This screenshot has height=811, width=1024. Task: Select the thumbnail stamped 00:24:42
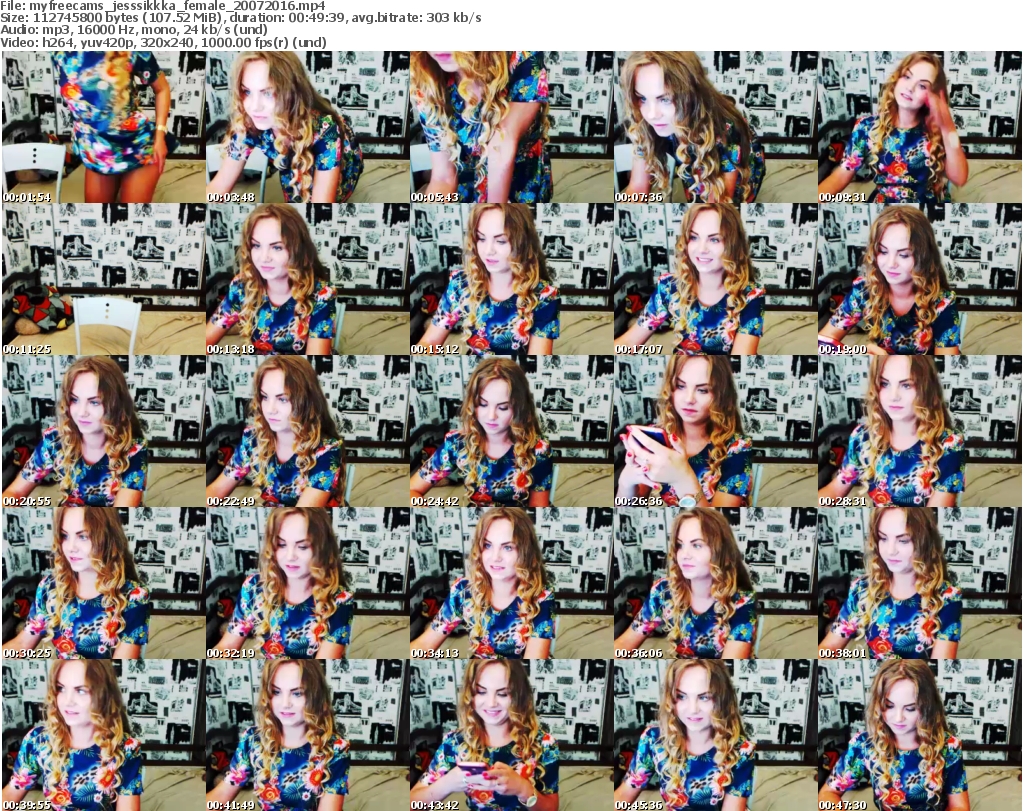pyautogui.click(x=511, y=431)
